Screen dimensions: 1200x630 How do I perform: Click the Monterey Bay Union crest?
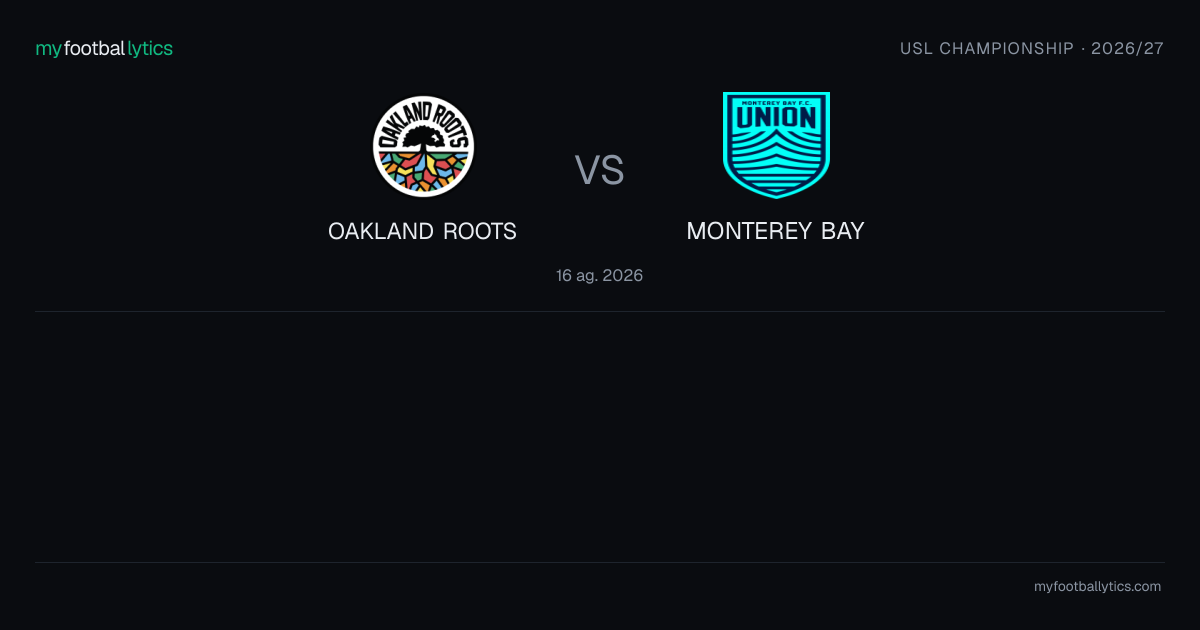pos(776,145)
